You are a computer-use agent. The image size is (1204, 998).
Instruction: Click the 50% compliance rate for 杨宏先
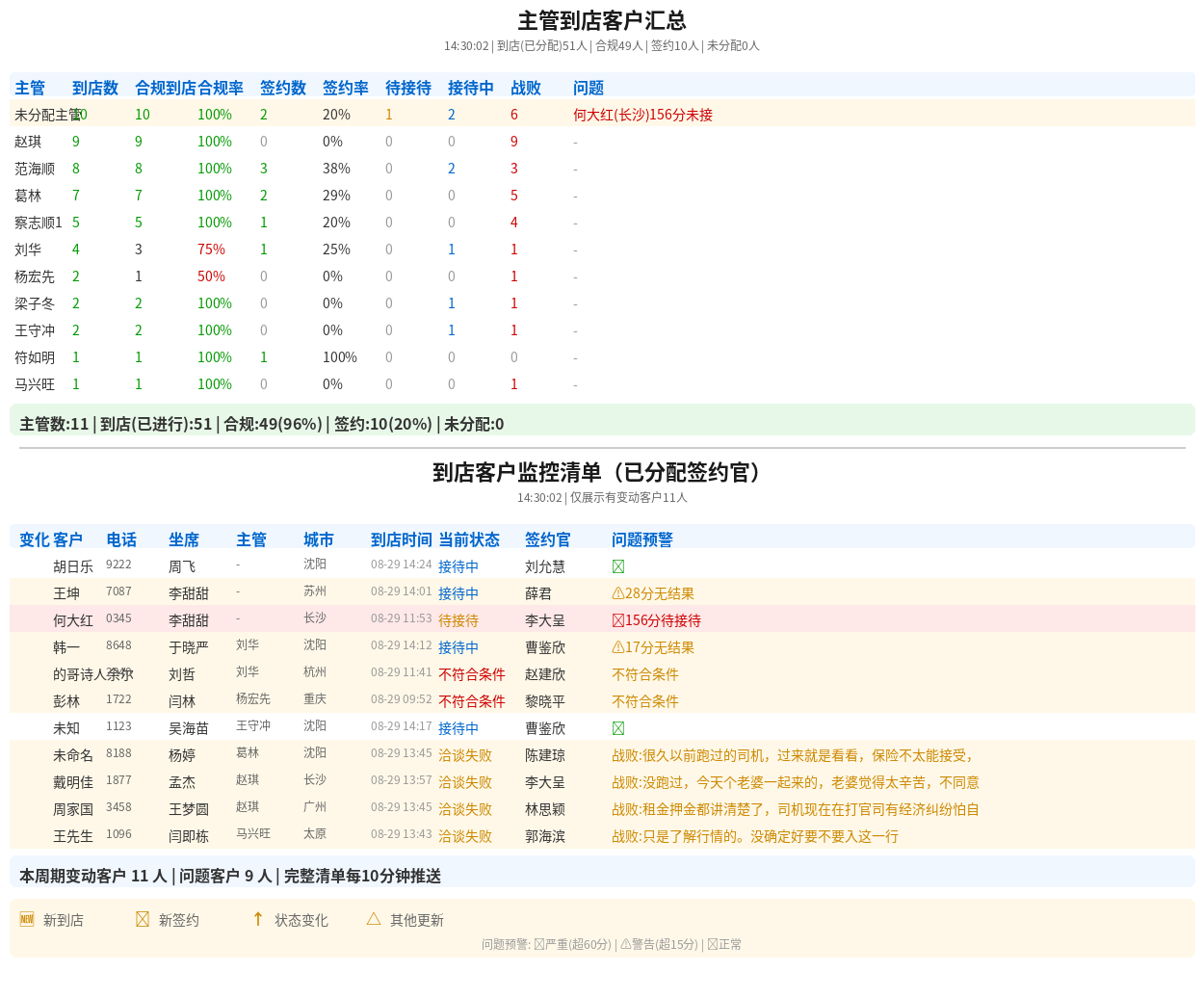pos(211,276)
